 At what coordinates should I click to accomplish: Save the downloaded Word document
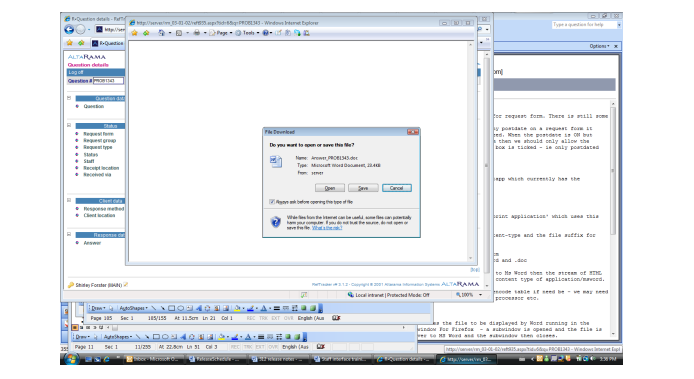point(363,188)
